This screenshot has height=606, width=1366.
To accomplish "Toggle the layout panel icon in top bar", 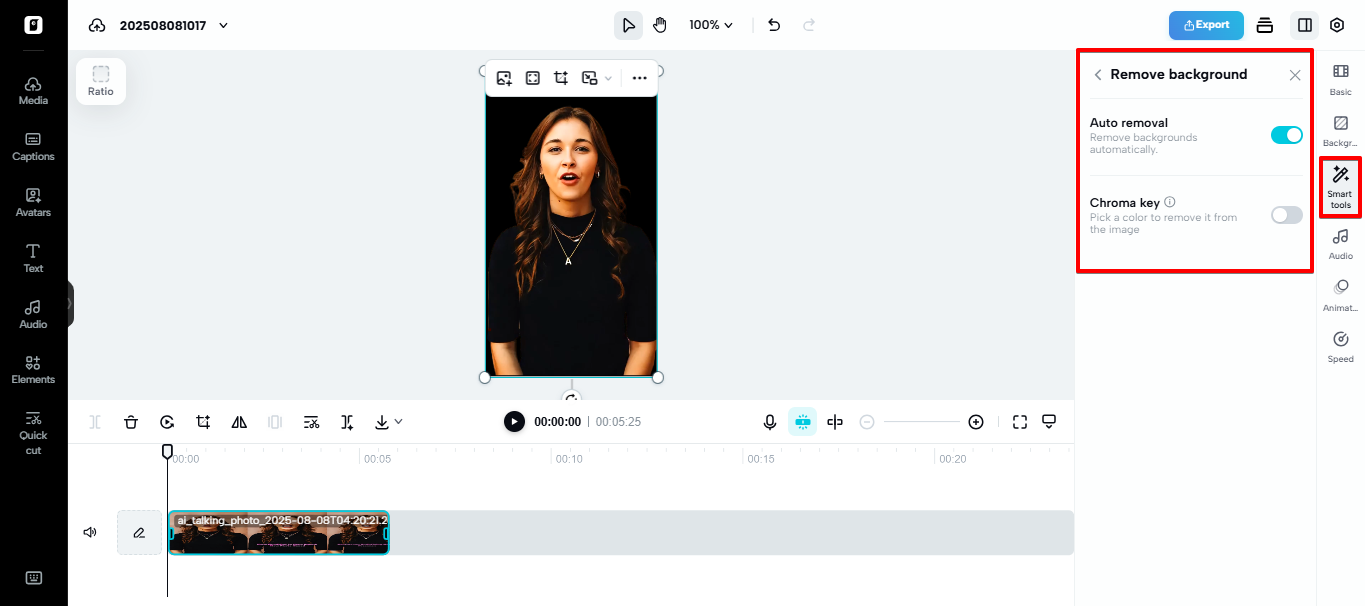I will point(1305,25).
